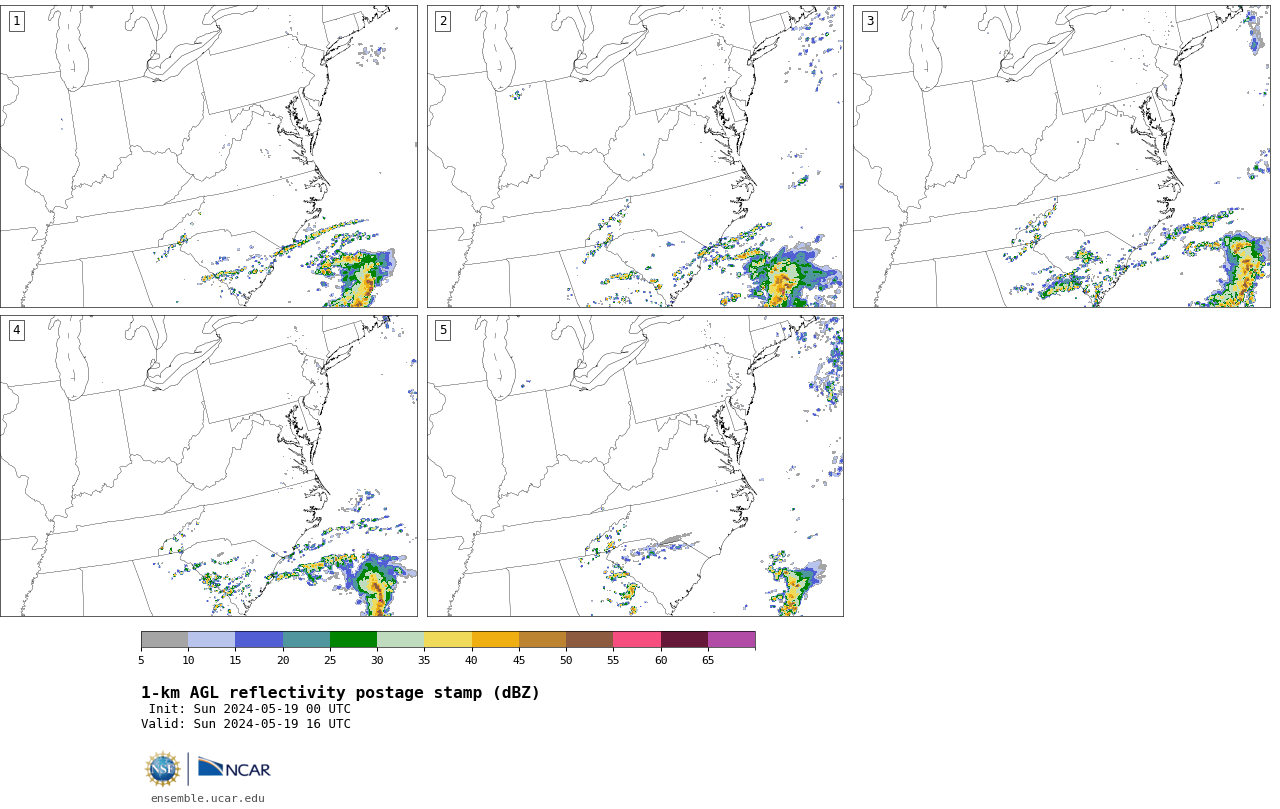Pick the purple above-65 dBZ swatch

click(731, 640)
